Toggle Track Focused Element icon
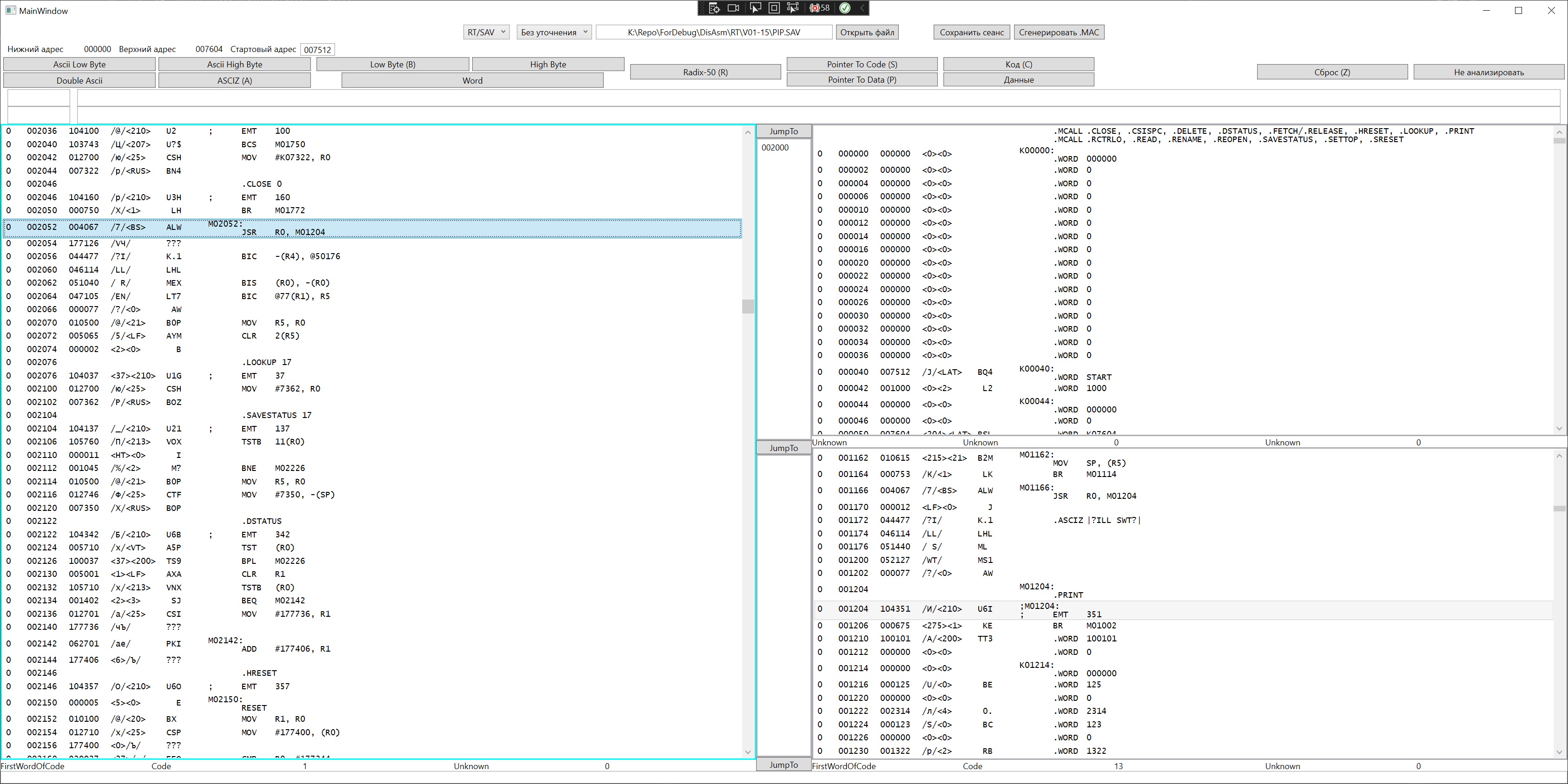 click(793, 8)
